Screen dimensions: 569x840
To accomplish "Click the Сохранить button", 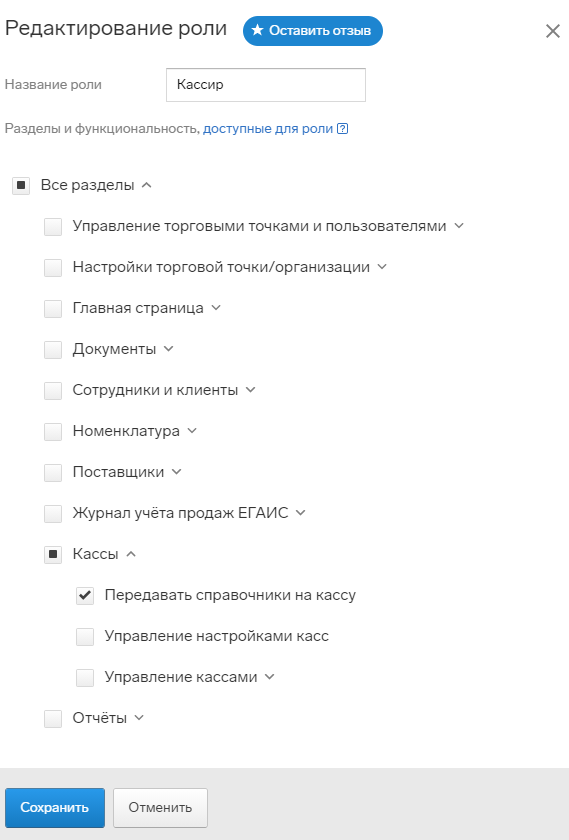I will click(x=55, y=807).
